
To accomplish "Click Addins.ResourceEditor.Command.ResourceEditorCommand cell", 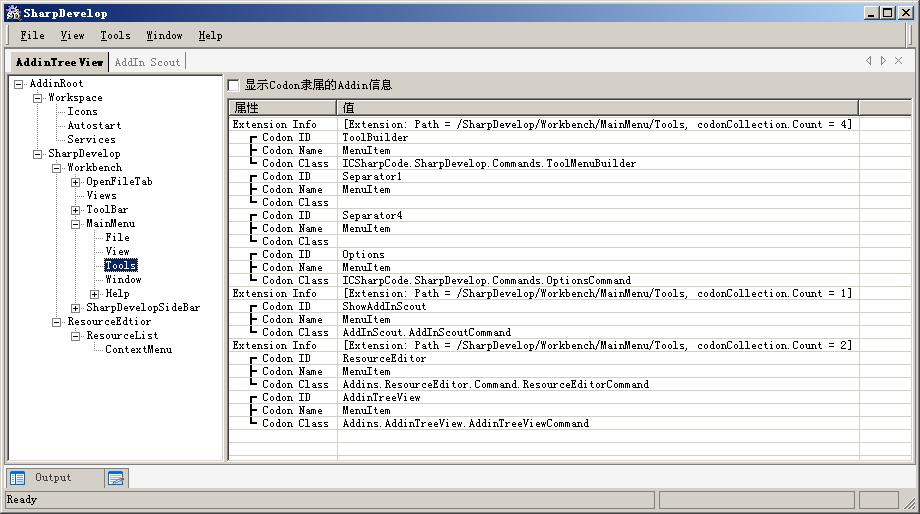I will click(598, 384).
